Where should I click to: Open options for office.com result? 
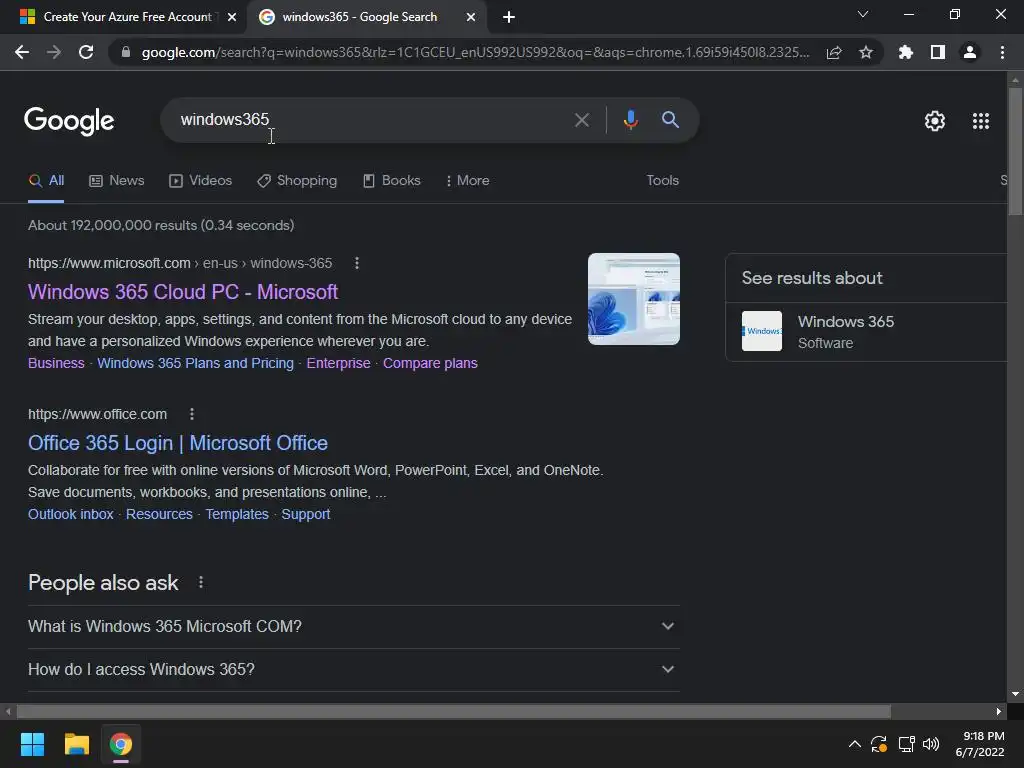click(x=191, y=414)
